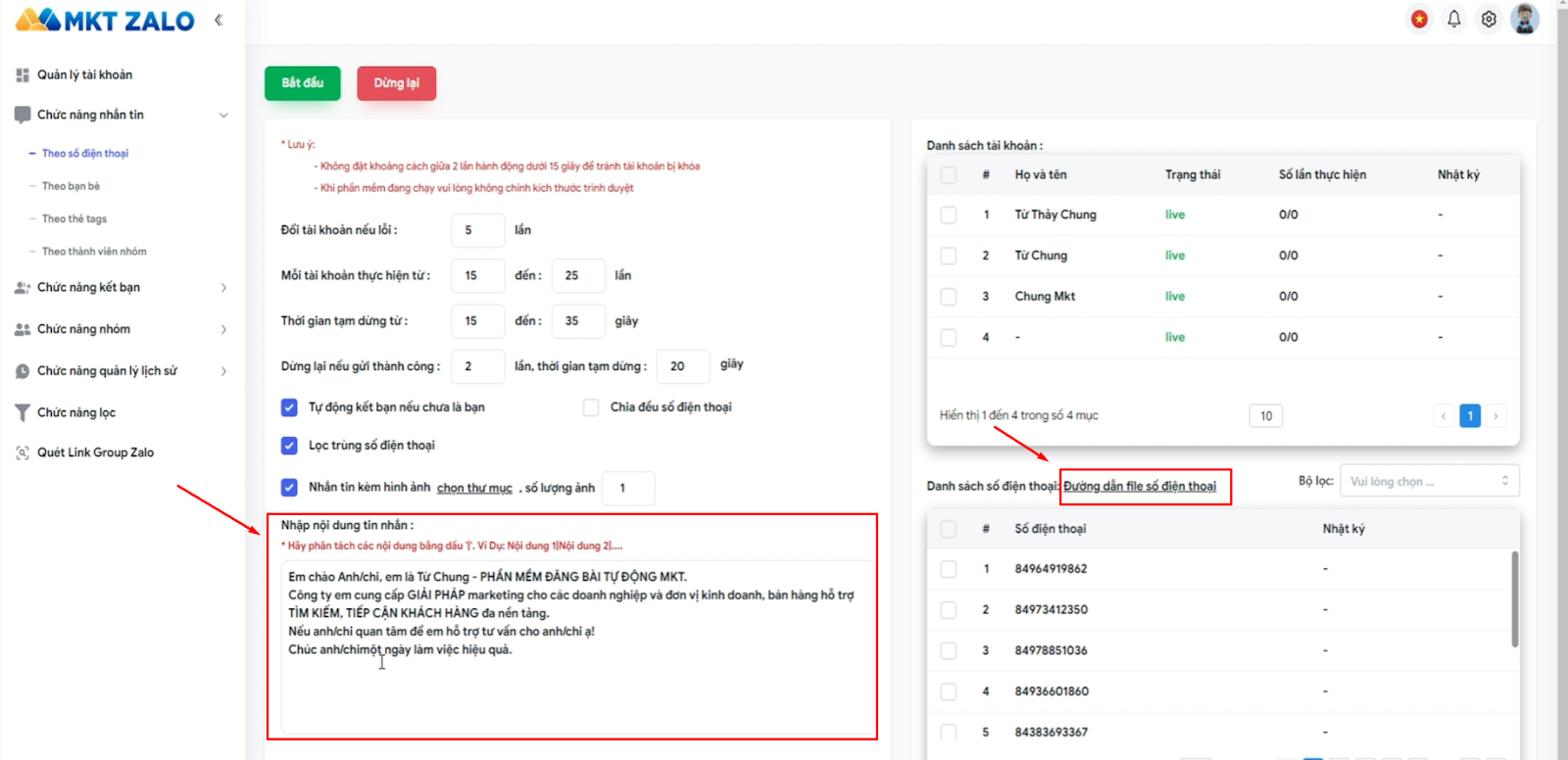This screenshot has width=1568, height=760.
Task: Toggle Tự động kết bạn nếu chưa là bạn
Action: click(x=289, y=407)
